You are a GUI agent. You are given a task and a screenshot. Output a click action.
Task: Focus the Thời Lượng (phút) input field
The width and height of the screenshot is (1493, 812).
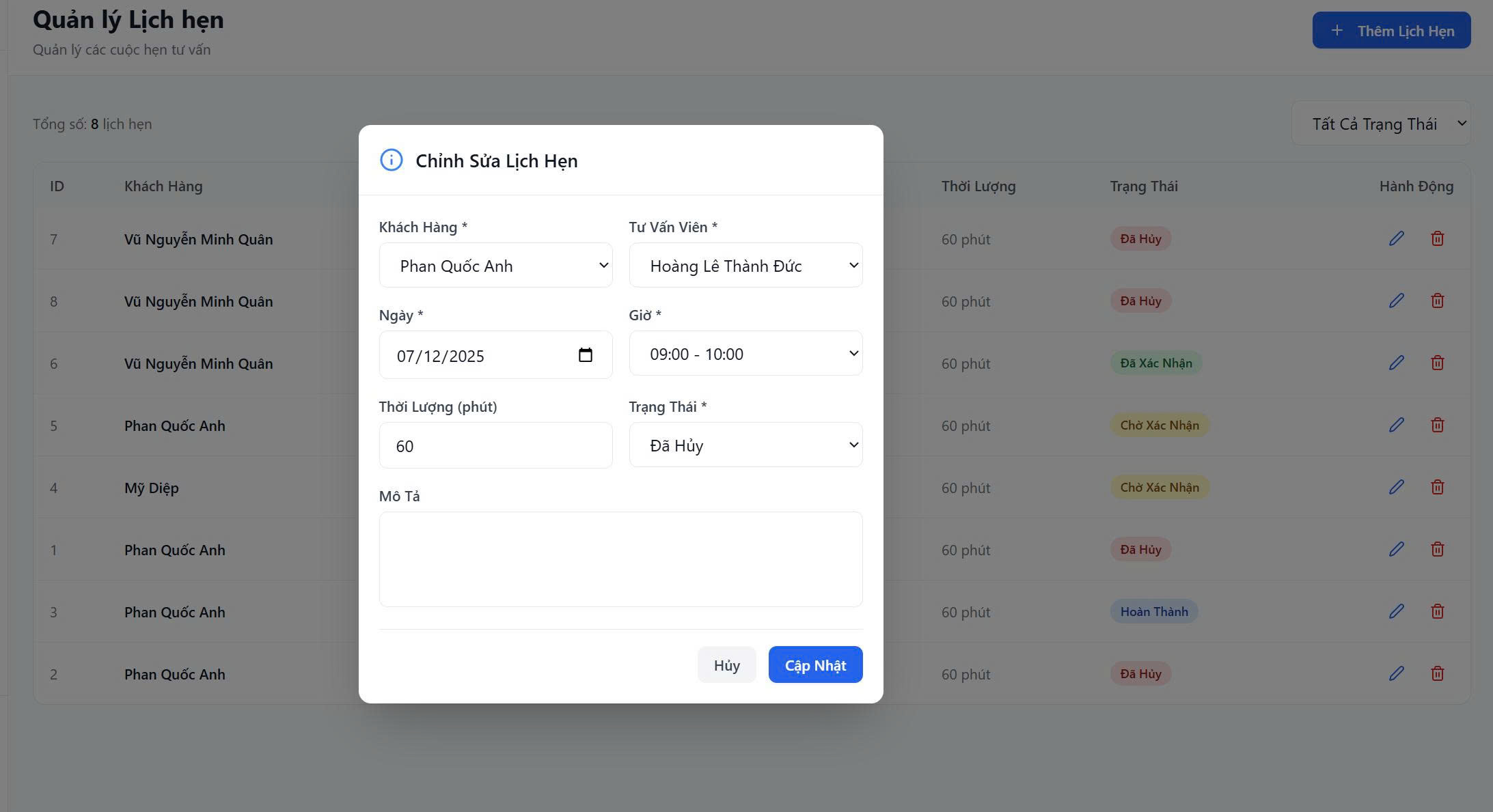tap(495, 446)
